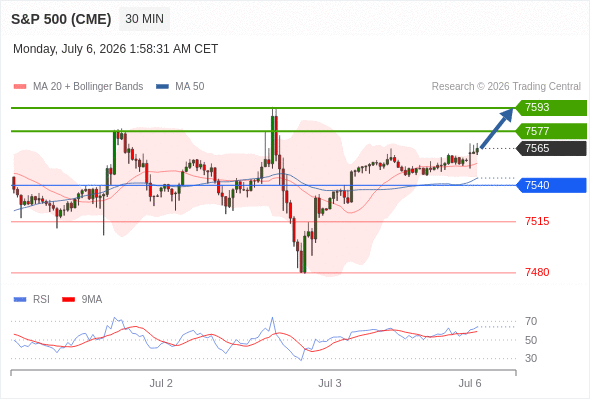Click the RSI 70 level label
The width and height of the screenshot is (590, 400).
tap(531, 321)
